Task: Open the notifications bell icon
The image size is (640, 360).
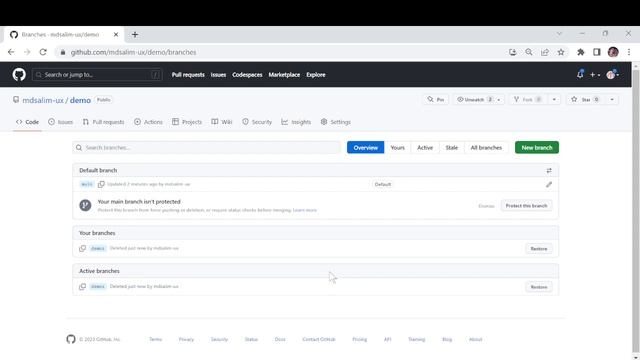Action: point(580,74)
